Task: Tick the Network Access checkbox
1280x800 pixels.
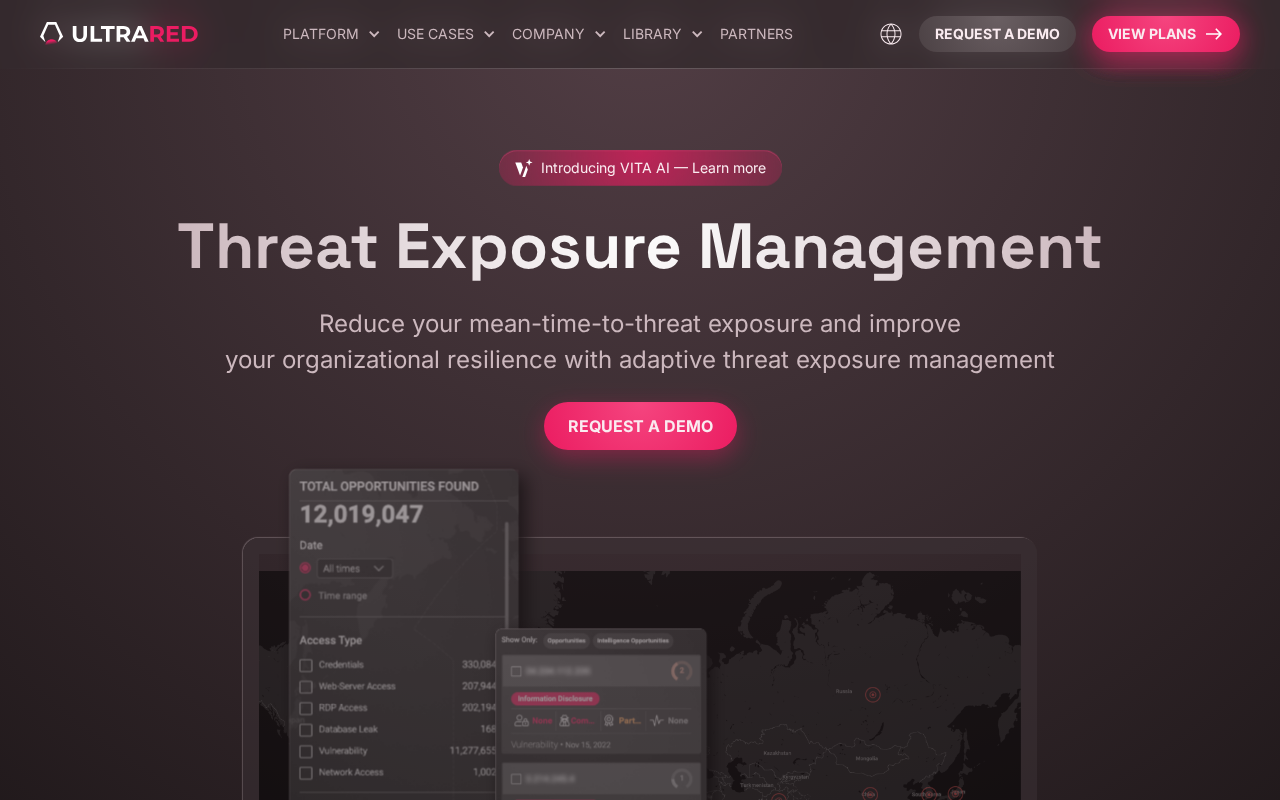Action: [306, 773]
